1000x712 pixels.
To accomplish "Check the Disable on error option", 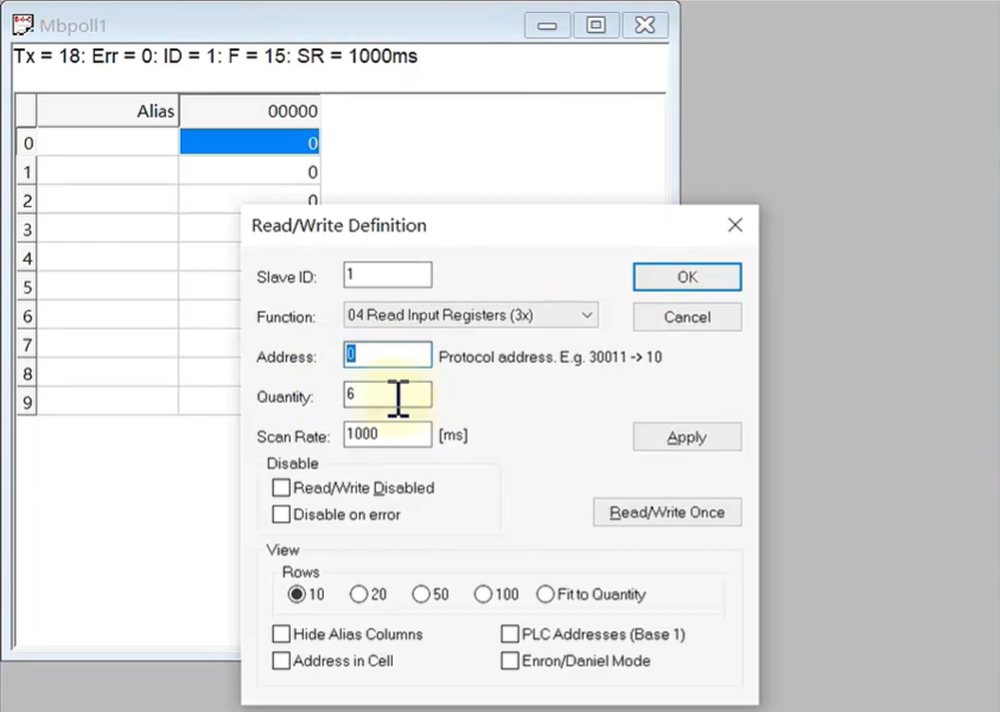I will pyautogui.click(x=281, y=515).
